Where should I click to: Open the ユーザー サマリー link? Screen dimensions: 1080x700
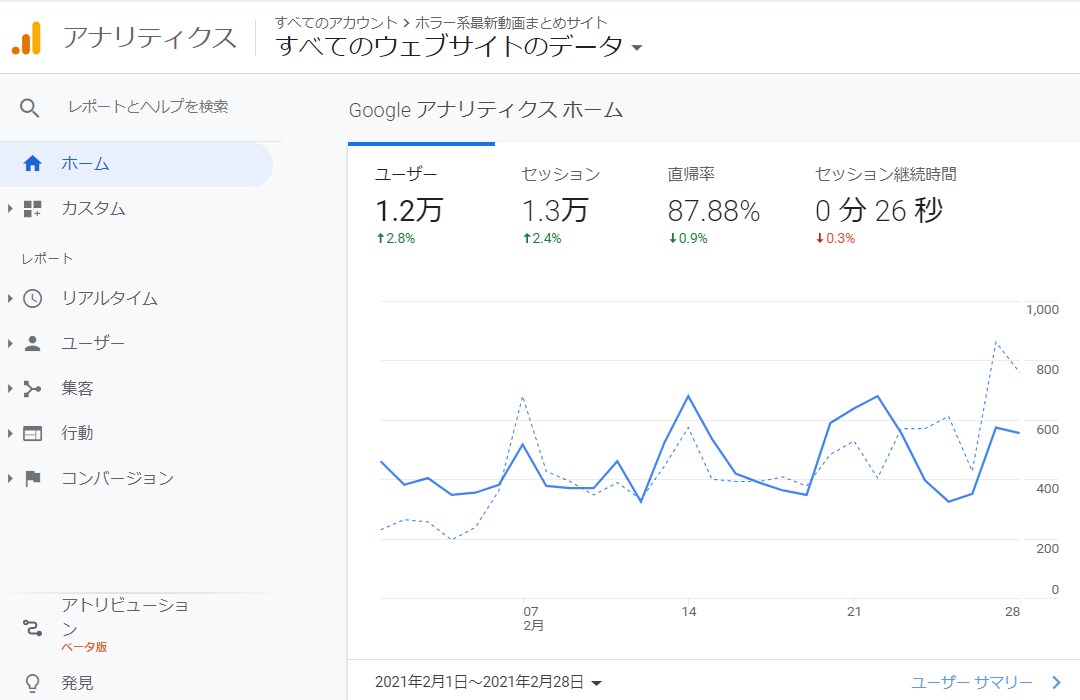click(972, 683)
